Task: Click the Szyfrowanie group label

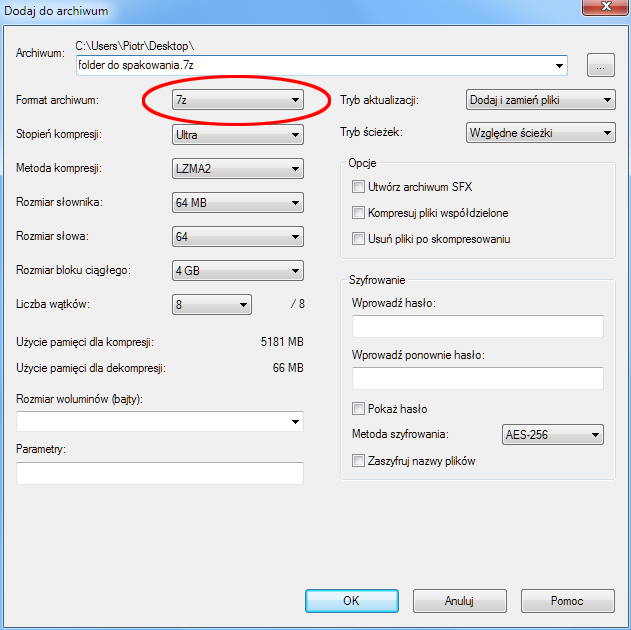Action: [377, 280]
